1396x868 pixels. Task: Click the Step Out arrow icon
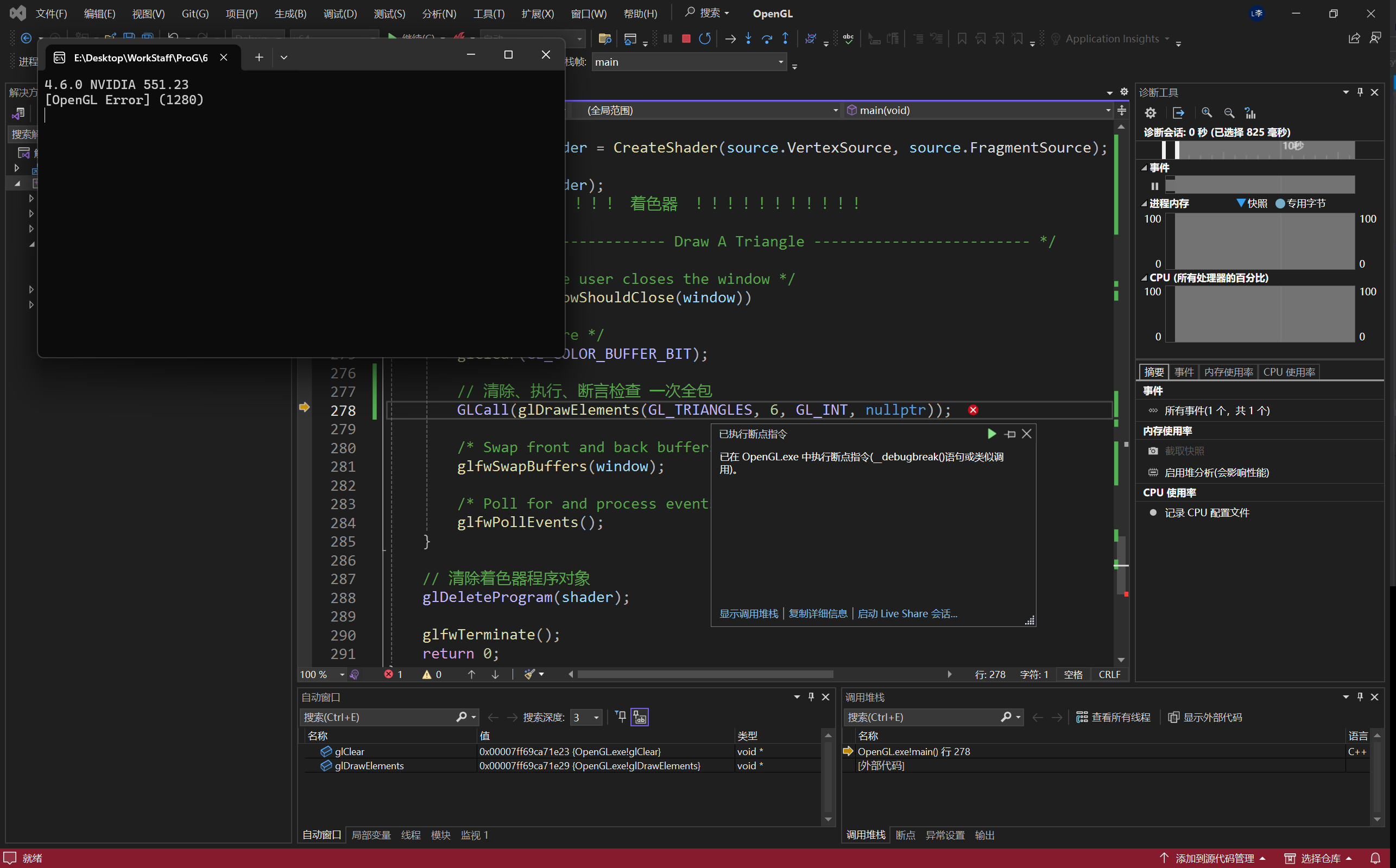[785, 39]
